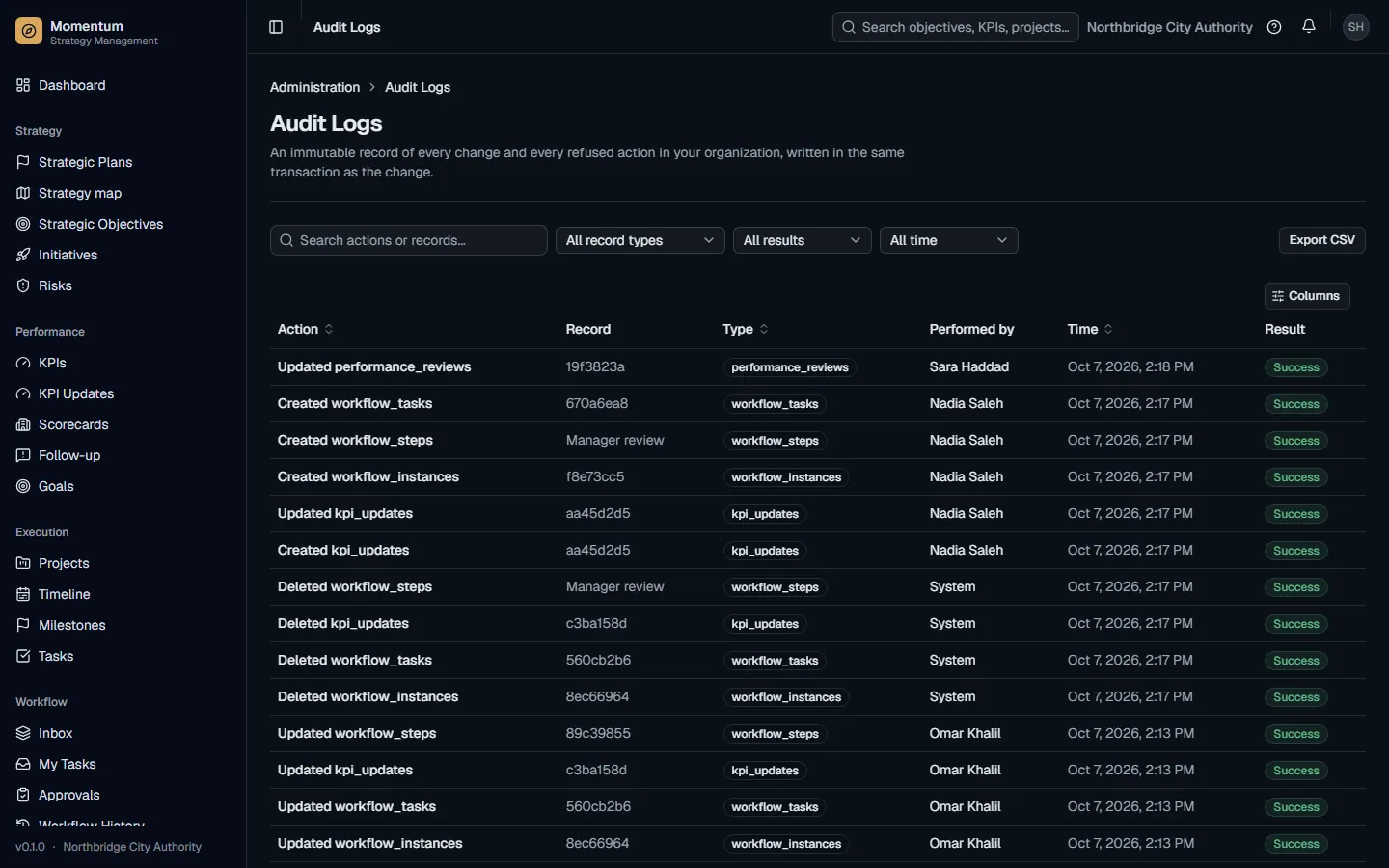Click the Scorecards icon in sidebar
The width and height of the screenshot is (1389, 868).
click(x=23, y=424)
